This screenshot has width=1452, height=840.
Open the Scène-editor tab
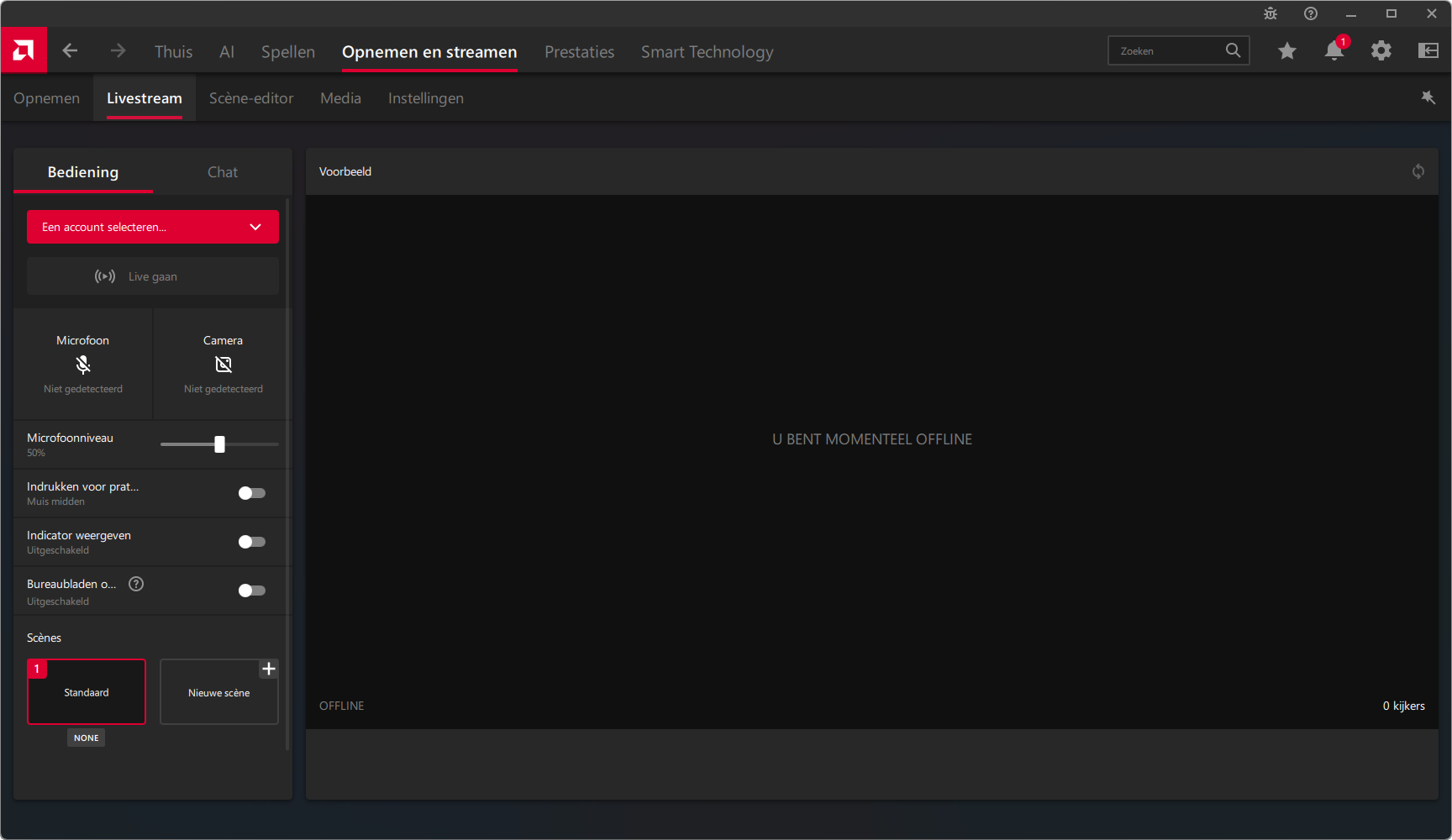pyautogui.click(x=251, y=98)
